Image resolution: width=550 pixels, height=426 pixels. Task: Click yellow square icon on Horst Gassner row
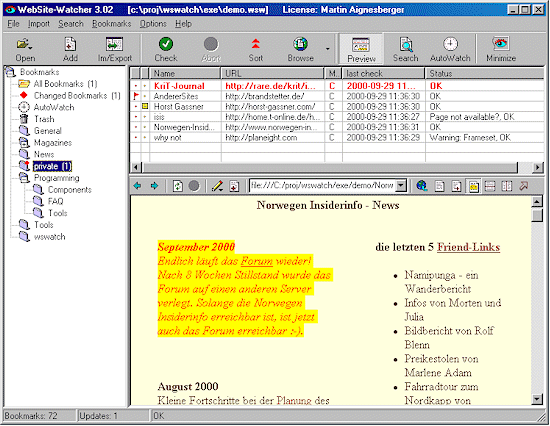(145, 106)
